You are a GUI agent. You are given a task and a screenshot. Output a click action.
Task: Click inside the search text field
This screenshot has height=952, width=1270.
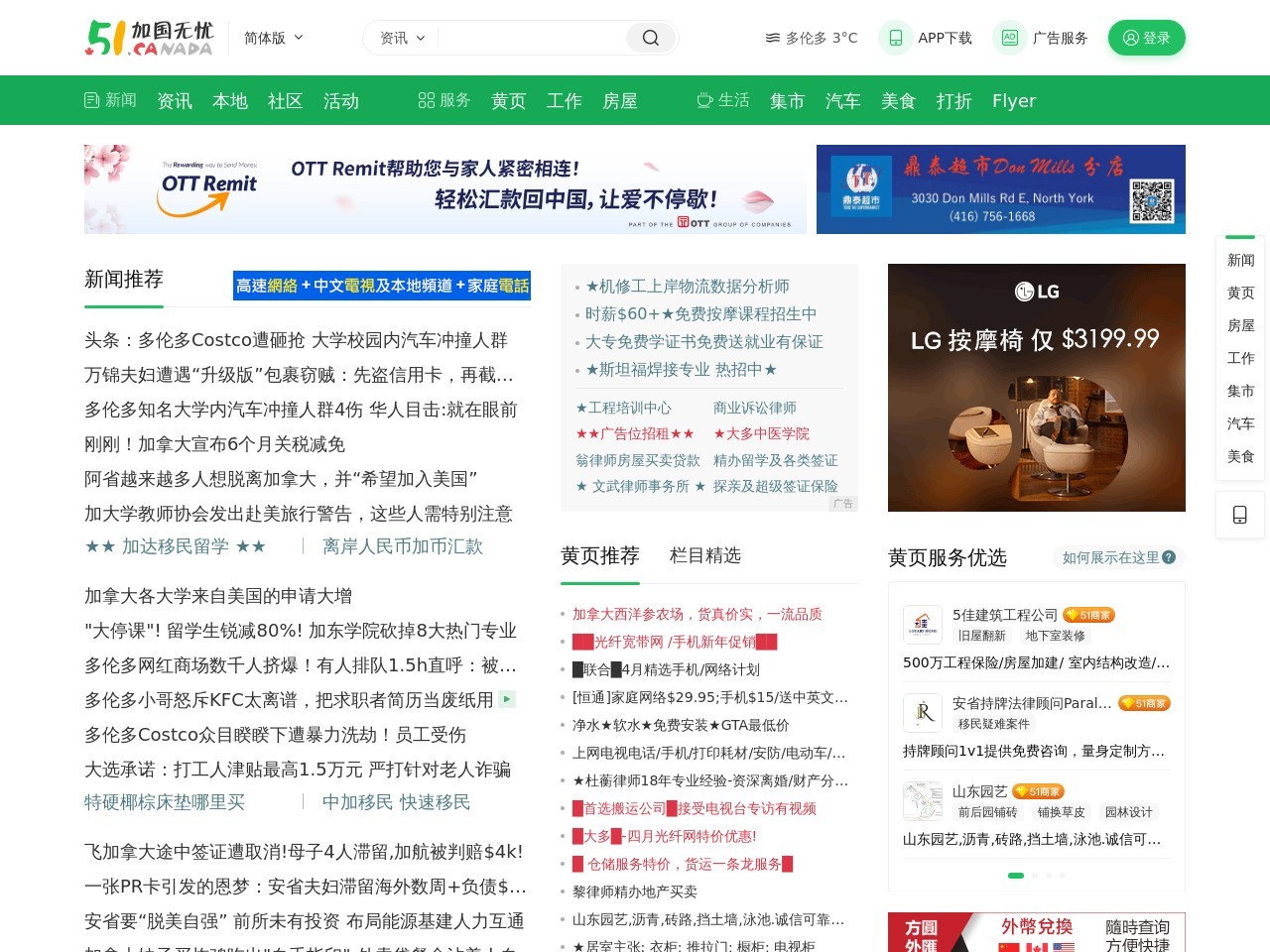532,38
